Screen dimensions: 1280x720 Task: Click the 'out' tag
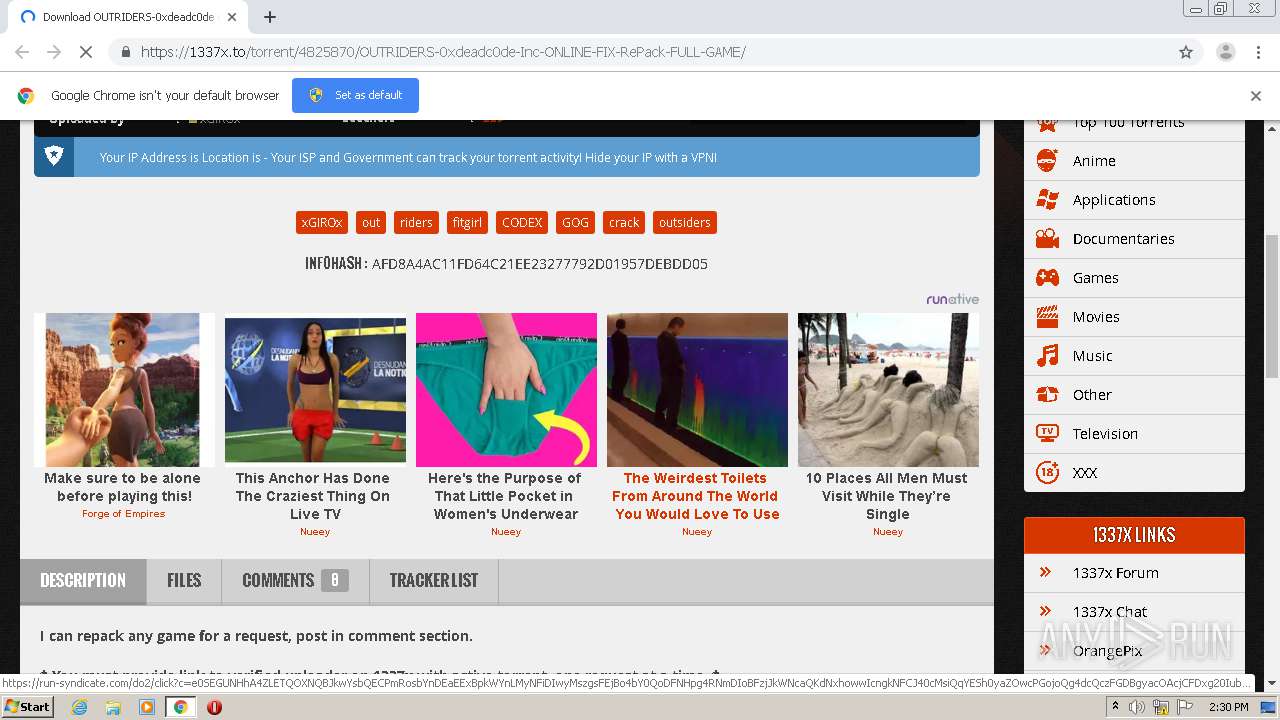pyautogui.click(x=371, y=222)
